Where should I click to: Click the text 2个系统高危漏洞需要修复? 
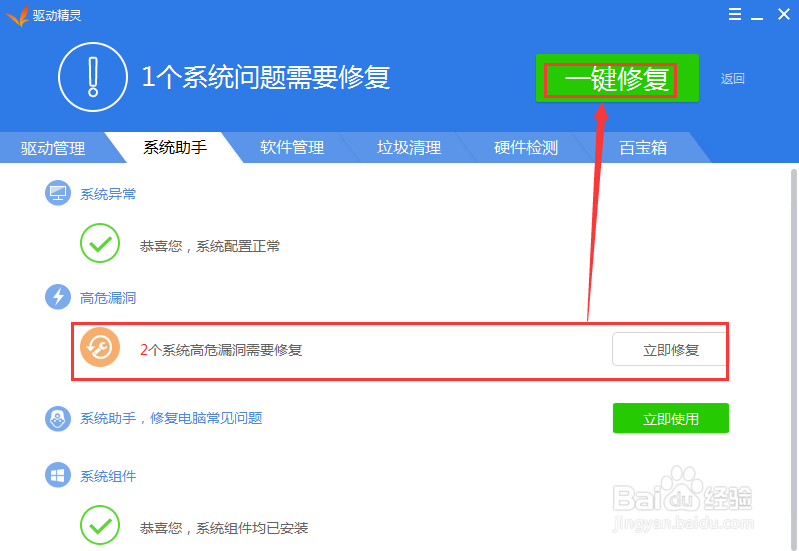pos(221,350)
